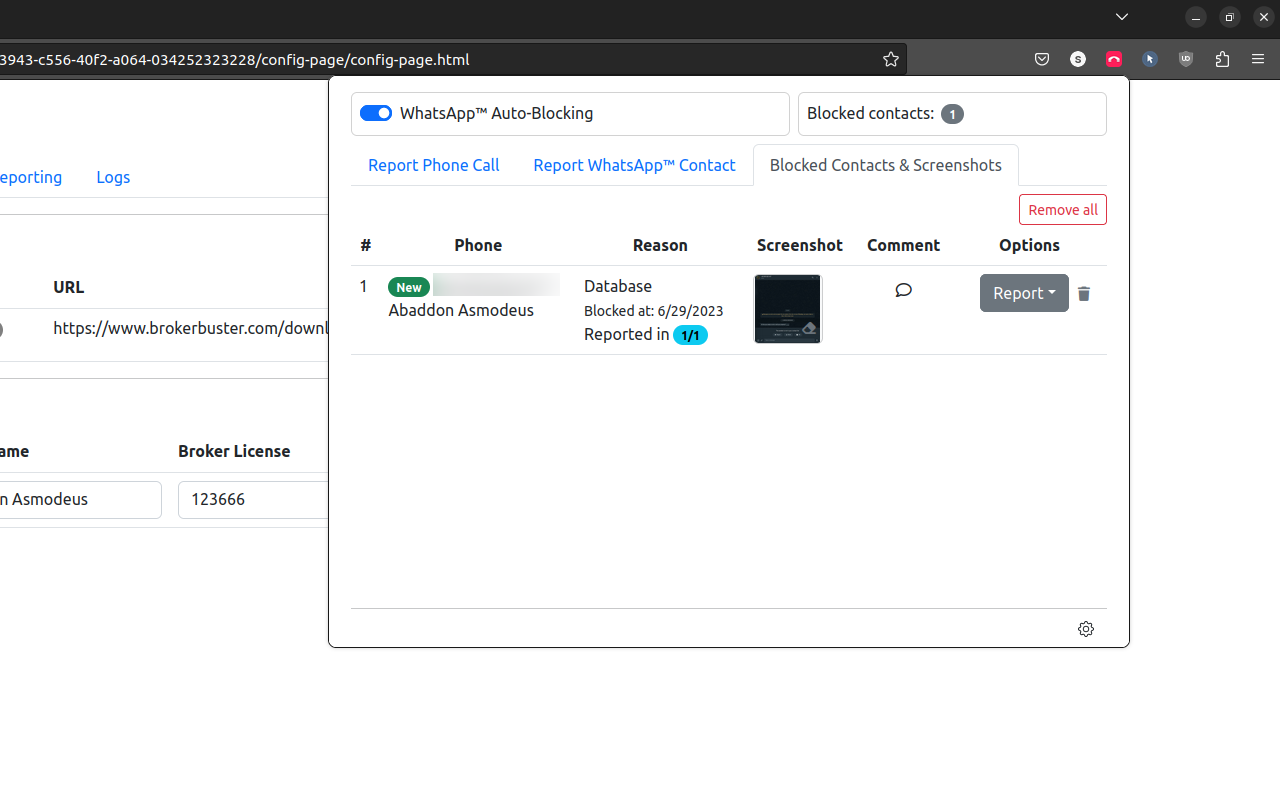Viewport: 1280px width, 800px height.
Task: Open the Logs tab on config page
Action: click(113, 177)
